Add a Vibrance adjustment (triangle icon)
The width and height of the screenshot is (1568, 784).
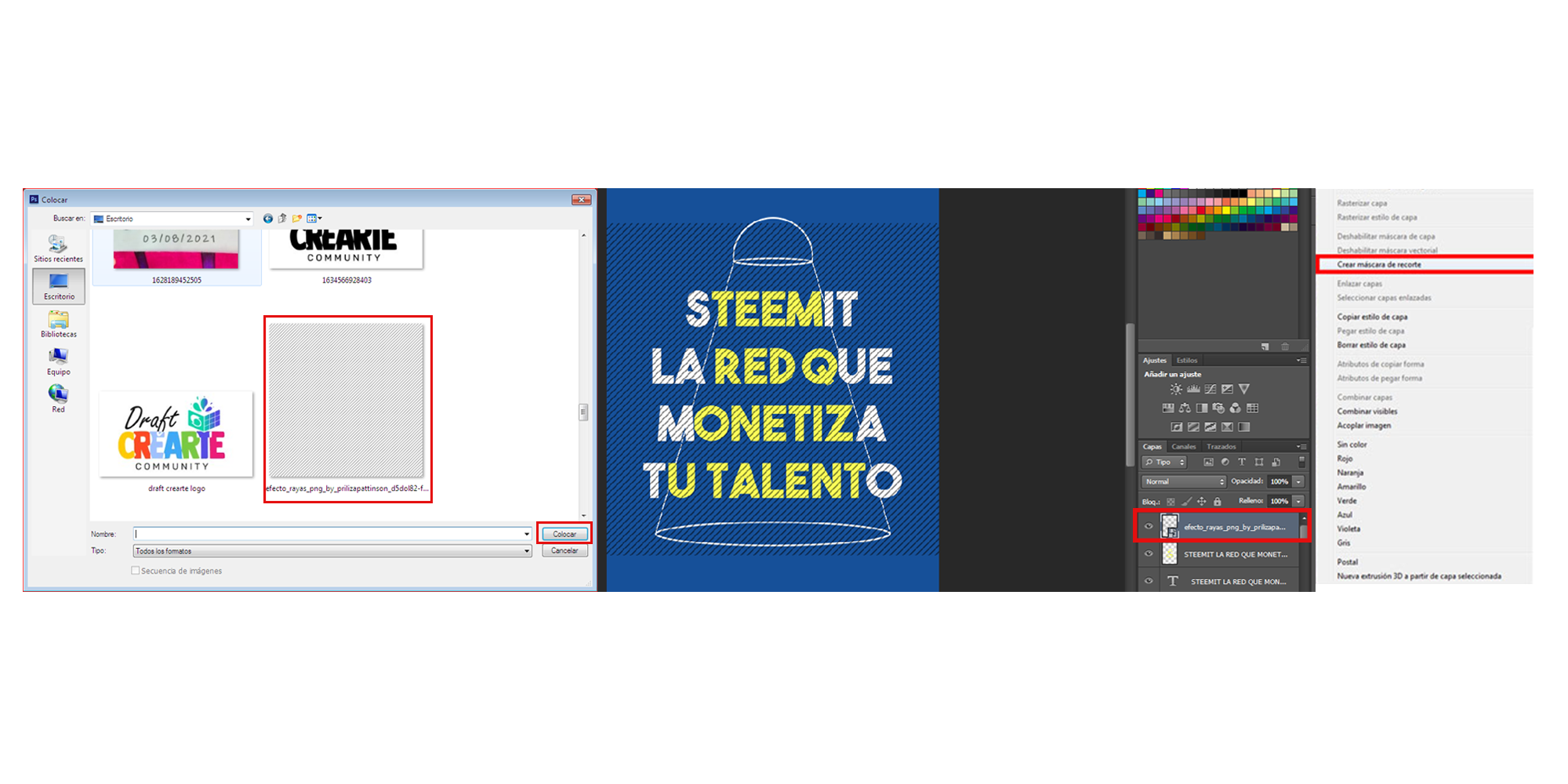[x=1244, y=389]
